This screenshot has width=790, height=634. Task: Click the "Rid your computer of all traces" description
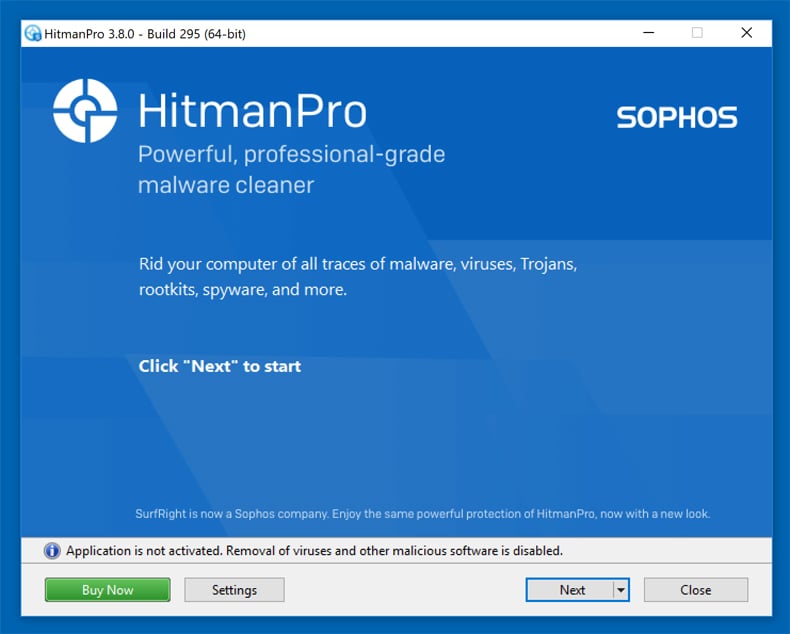358,277
